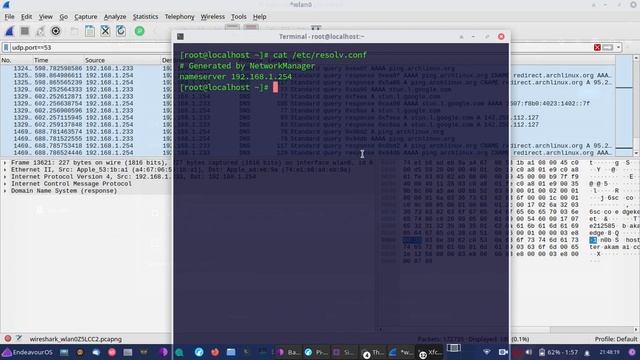Click the battery 62% indicator
This screenshot has height=360, width=640.
tap(557, 352)
